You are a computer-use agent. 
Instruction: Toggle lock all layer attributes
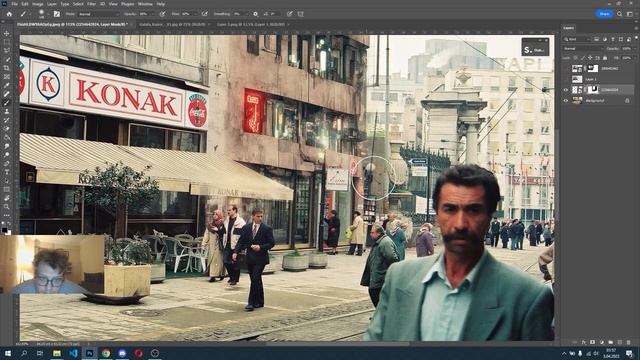pyautogui.click(x=605, y=58)
